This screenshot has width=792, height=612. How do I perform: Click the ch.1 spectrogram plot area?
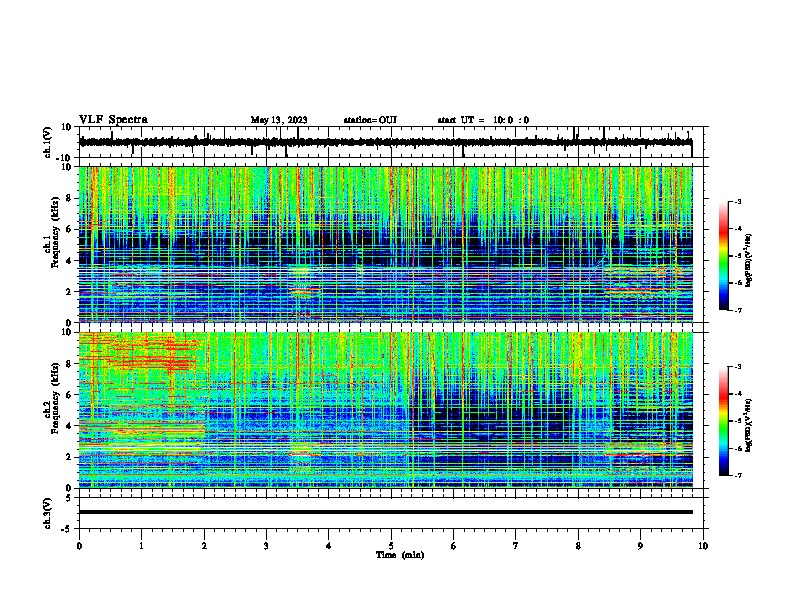(386, 244)
